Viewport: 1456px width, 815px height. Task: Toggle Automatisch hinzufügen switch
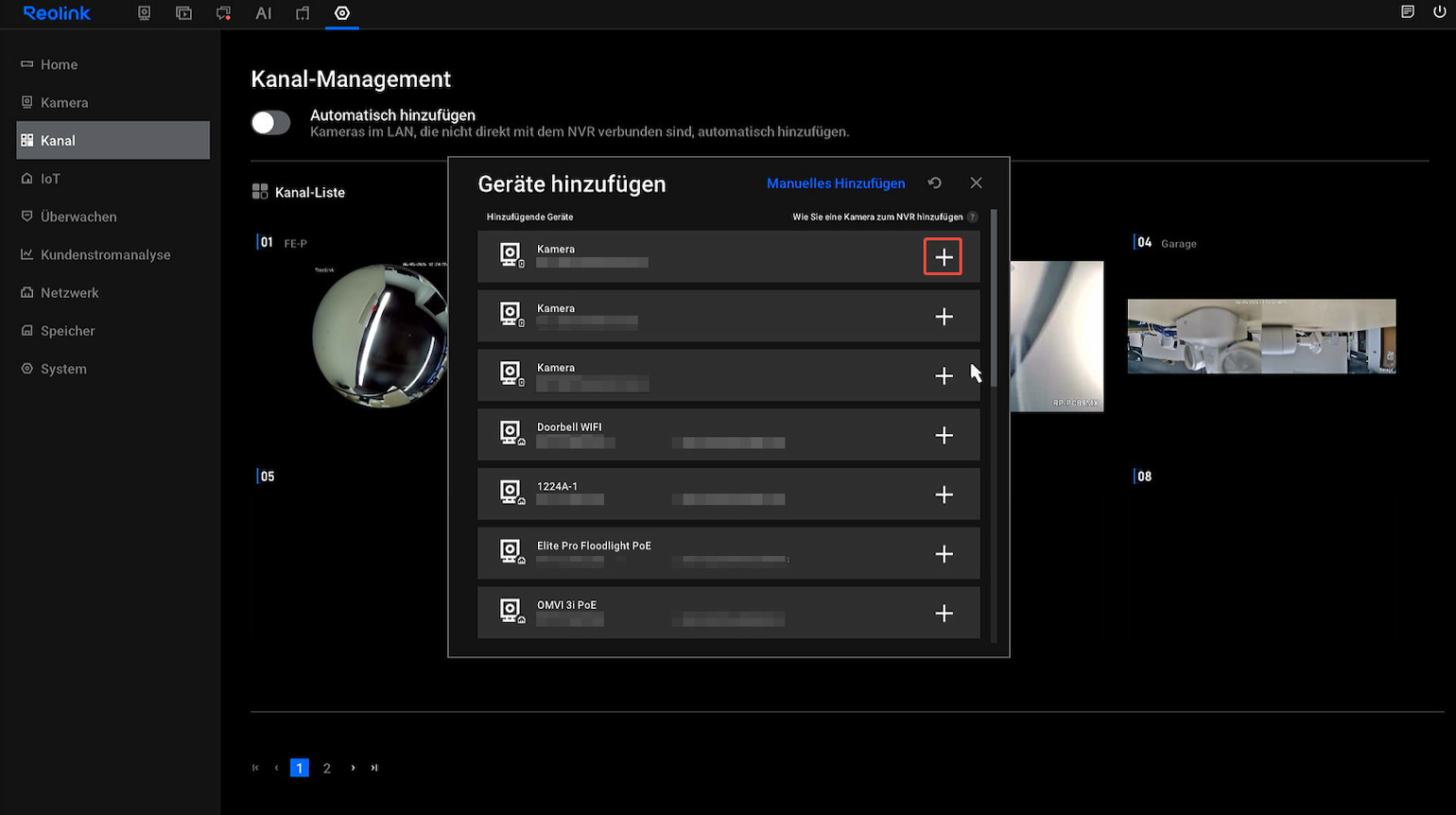tap(270, 123)
